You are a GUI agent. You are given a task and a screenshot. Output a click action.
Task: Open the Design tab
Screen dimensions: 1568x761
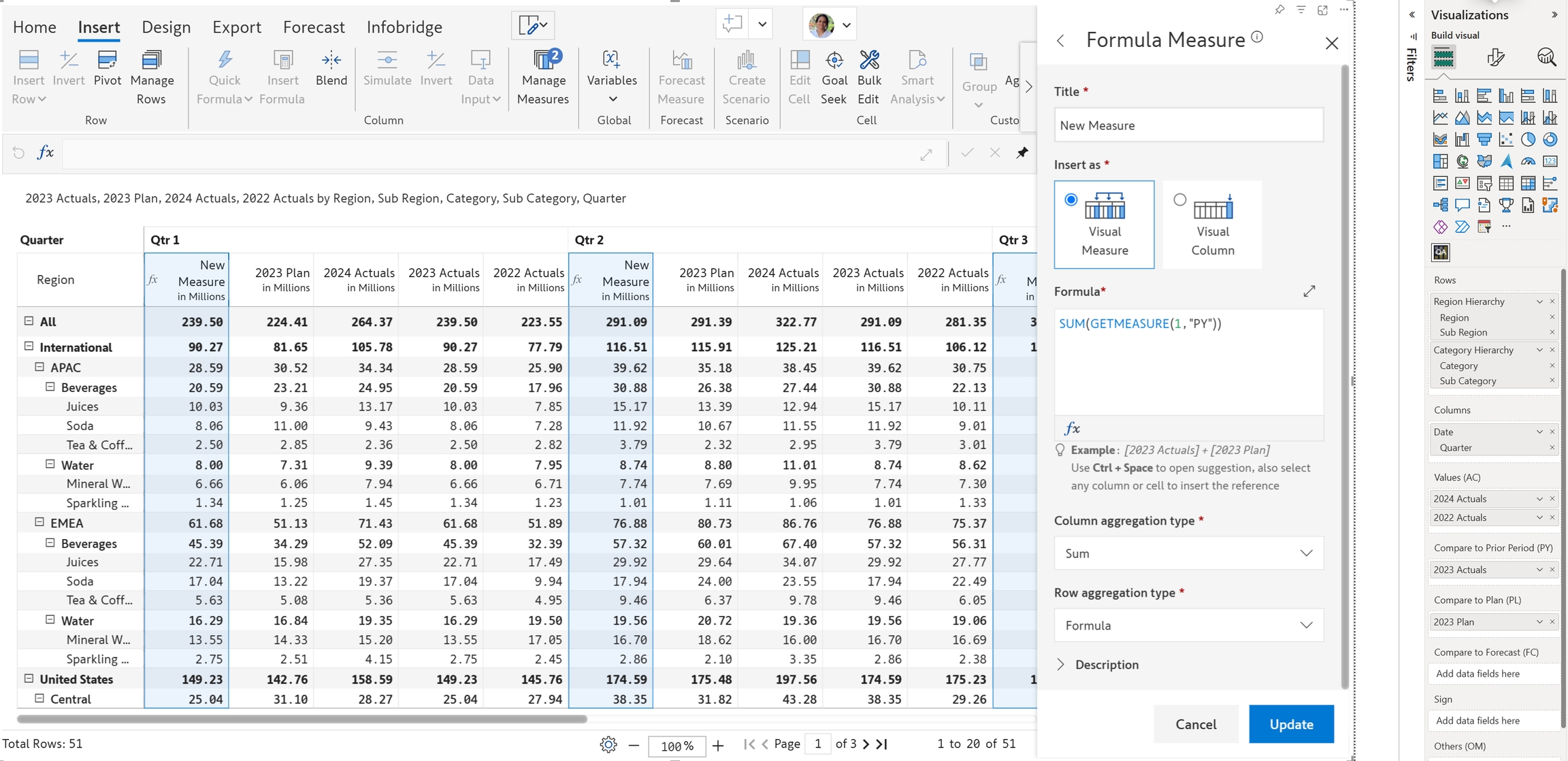[x=166, y=27]
